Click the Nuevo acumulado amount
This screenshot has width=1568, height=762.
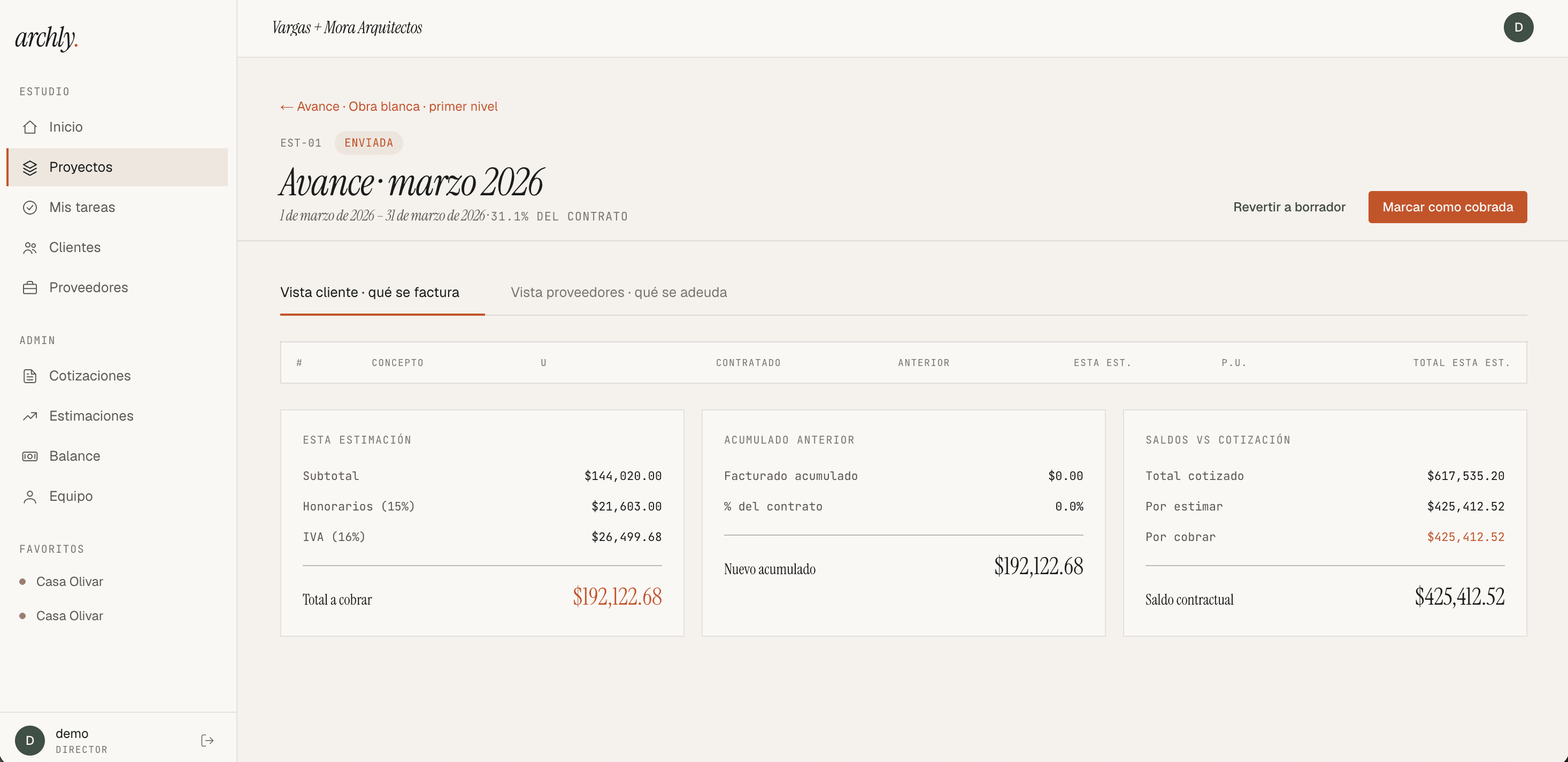point(1039,566)
